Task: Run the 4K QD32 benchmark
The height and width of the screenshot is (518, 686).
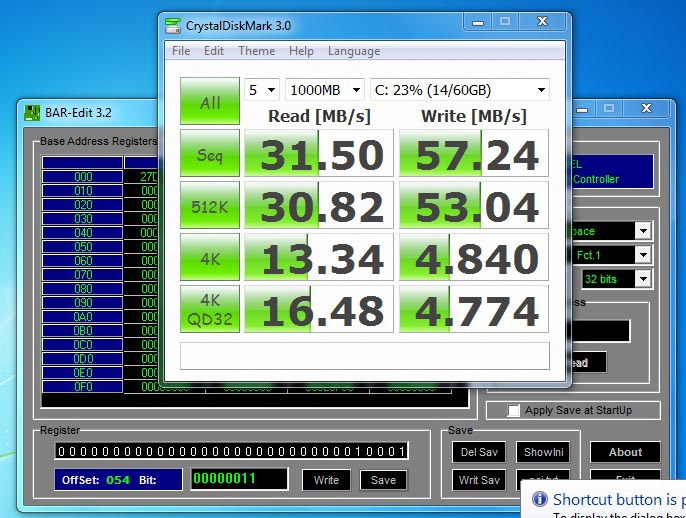Action: pos(210,310)
